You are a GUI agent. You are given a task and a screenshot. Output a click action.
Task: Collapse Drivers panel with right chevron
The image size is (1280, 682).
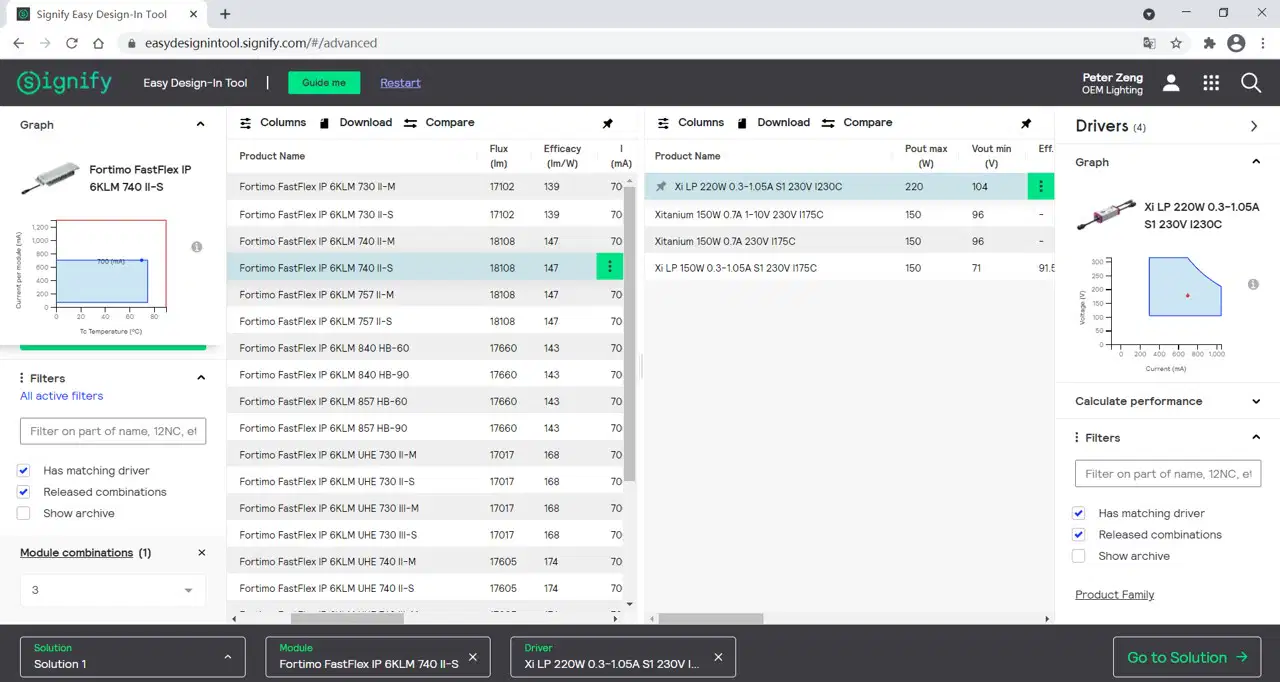click(x=1254, y=126)
